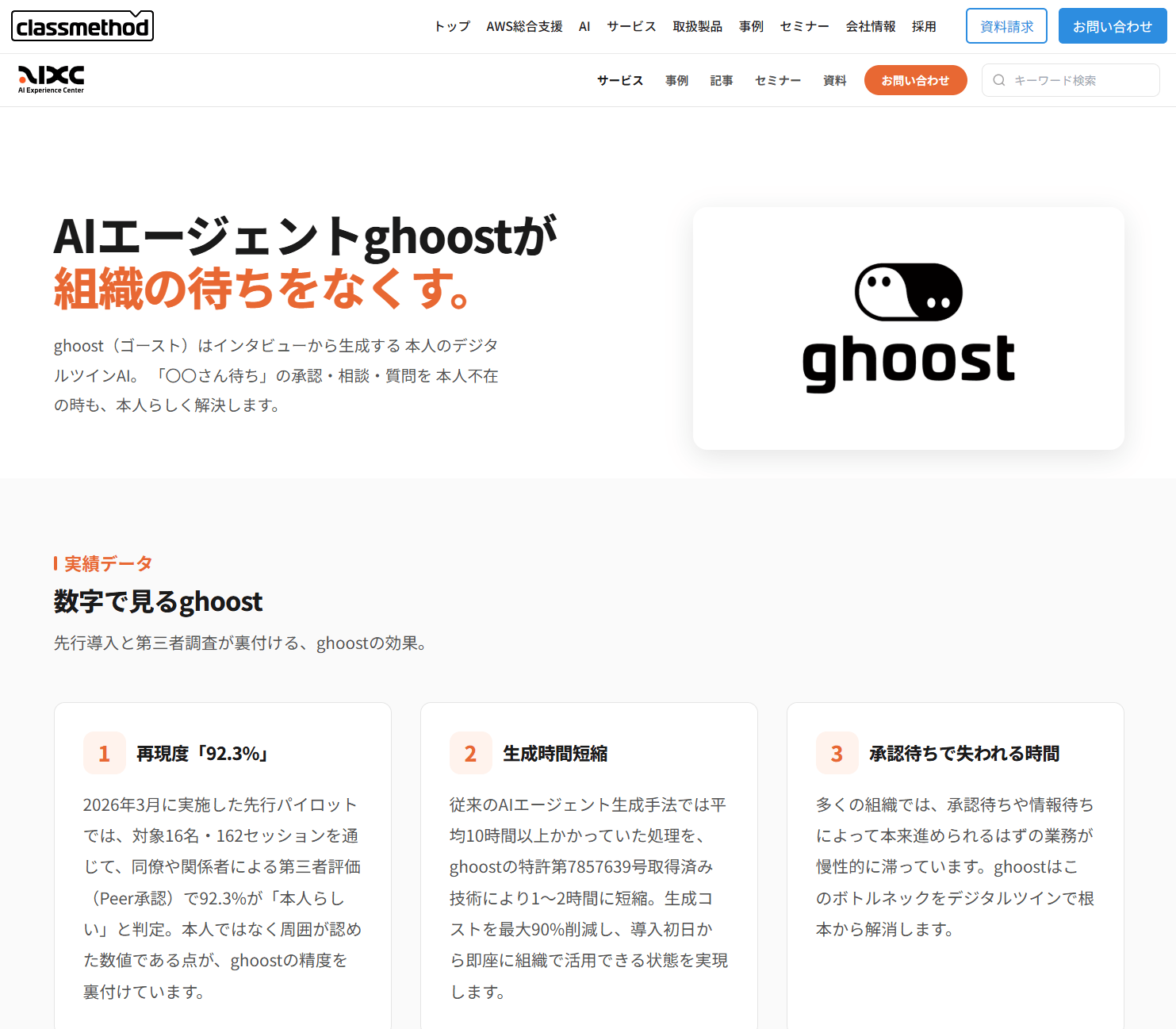This screenshot has height=1029, width=1176.
Task: Open AI item in top navigation
Action: coord(584,27)
